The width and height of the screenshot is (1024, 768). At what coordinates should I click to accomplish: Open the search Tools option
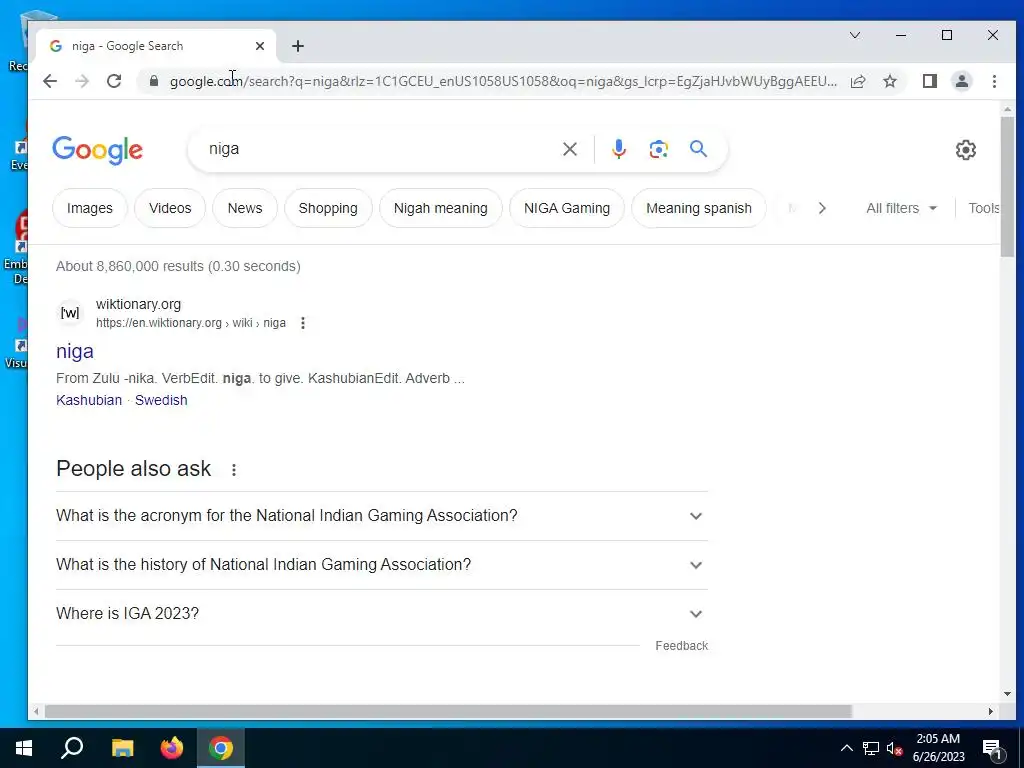[x=984, y=208]
